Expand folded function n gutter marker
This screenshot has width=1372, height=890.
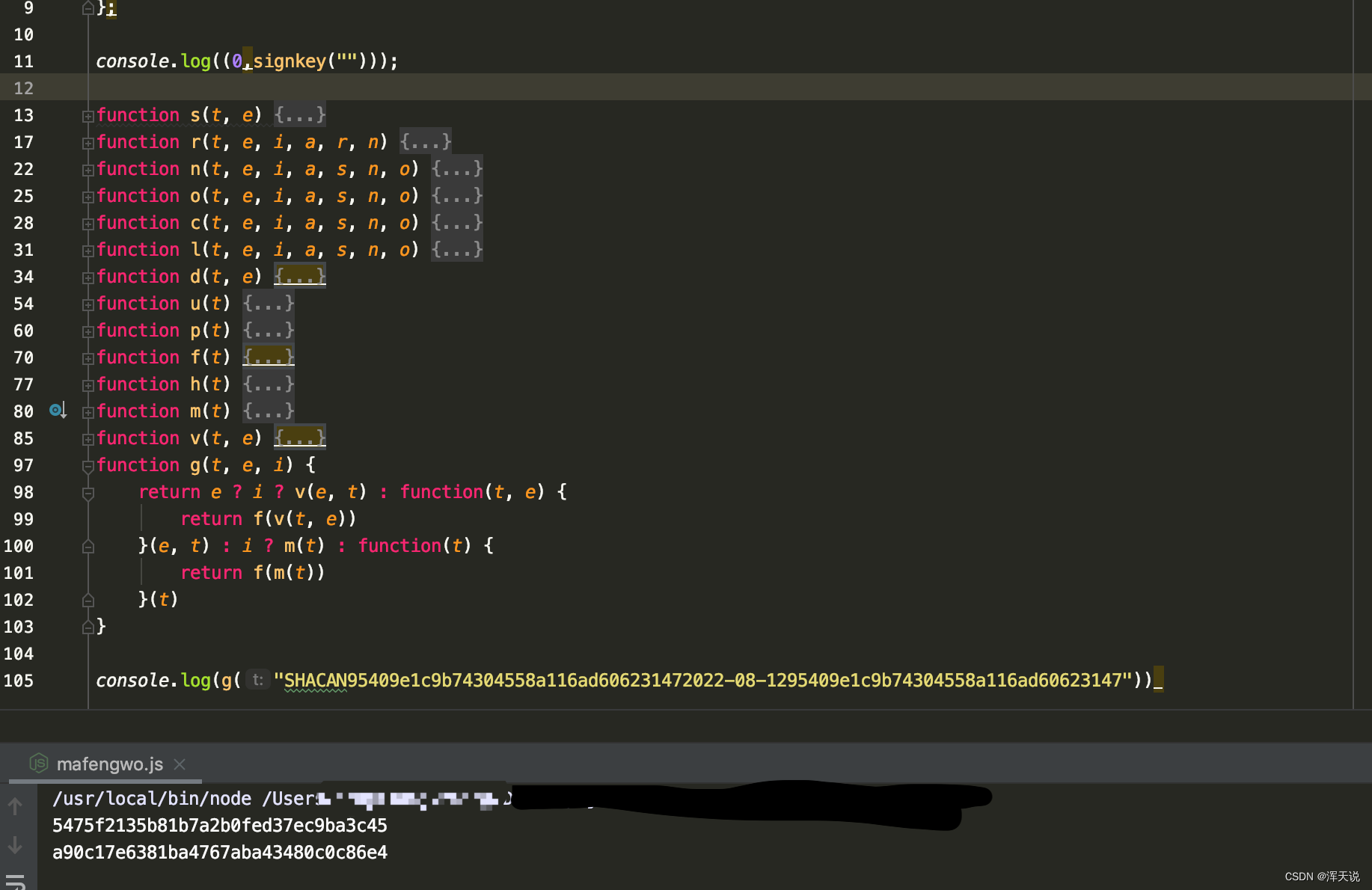[x=88, y=170]
